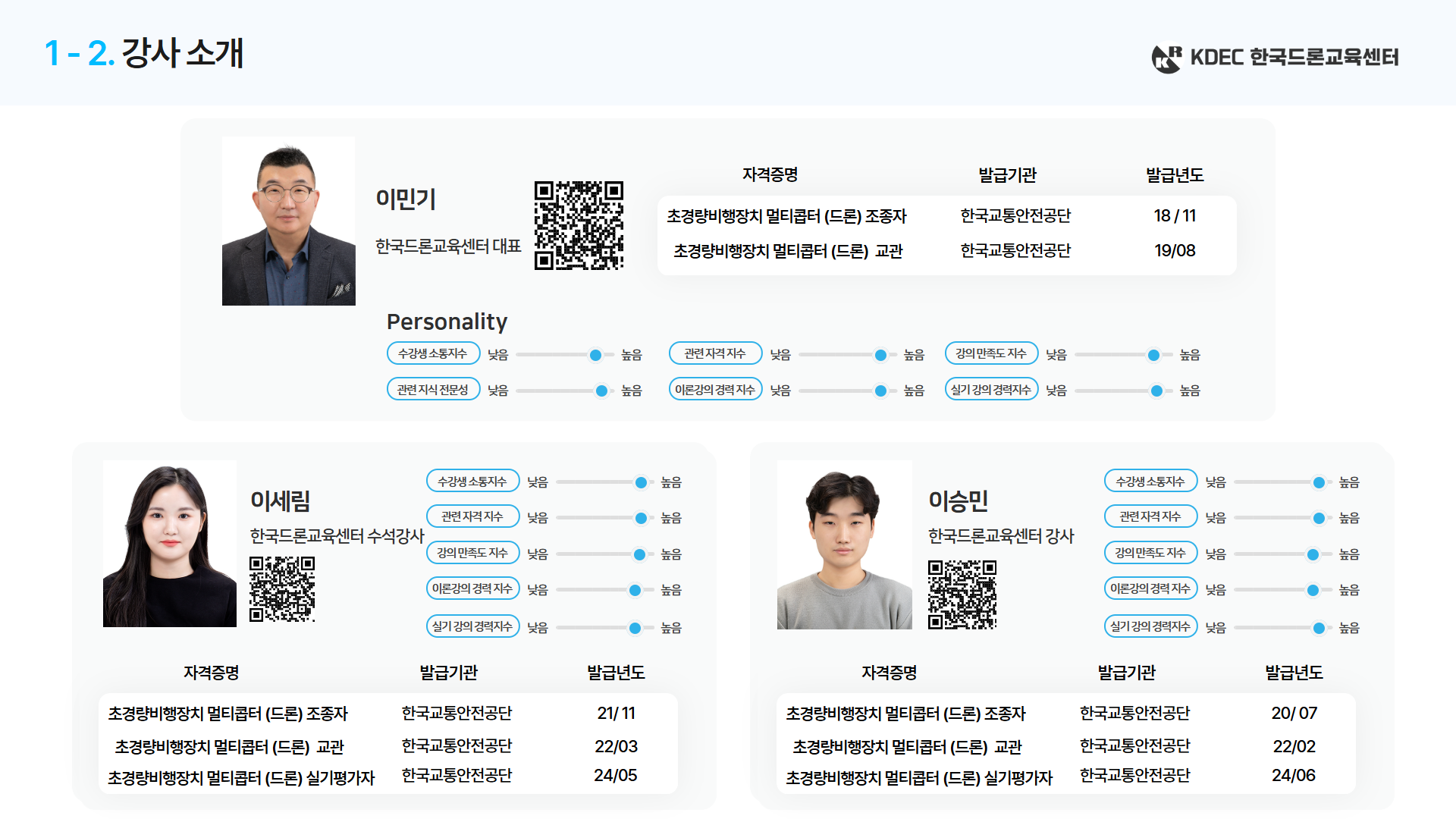This screenshot has height=819, width=1456.
Task: Select 이민기's 실기 강의 경력지수 pill label
Action: coord(991,389)
